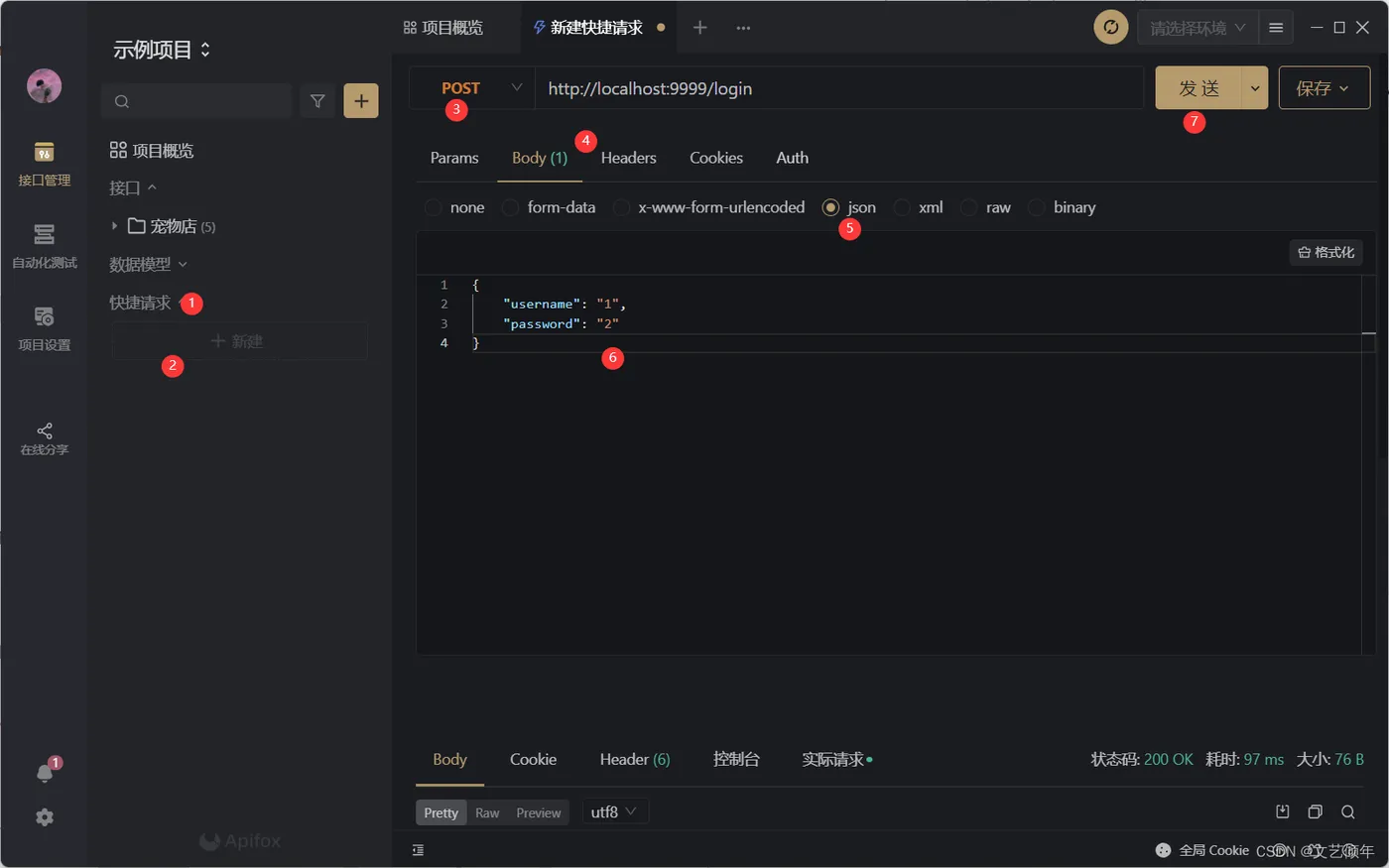The height and width of the screenshot is (868, 1389).
Task: Toggle the word wrap icon in response
Action: pyautogui.click(x=418, y=850)
